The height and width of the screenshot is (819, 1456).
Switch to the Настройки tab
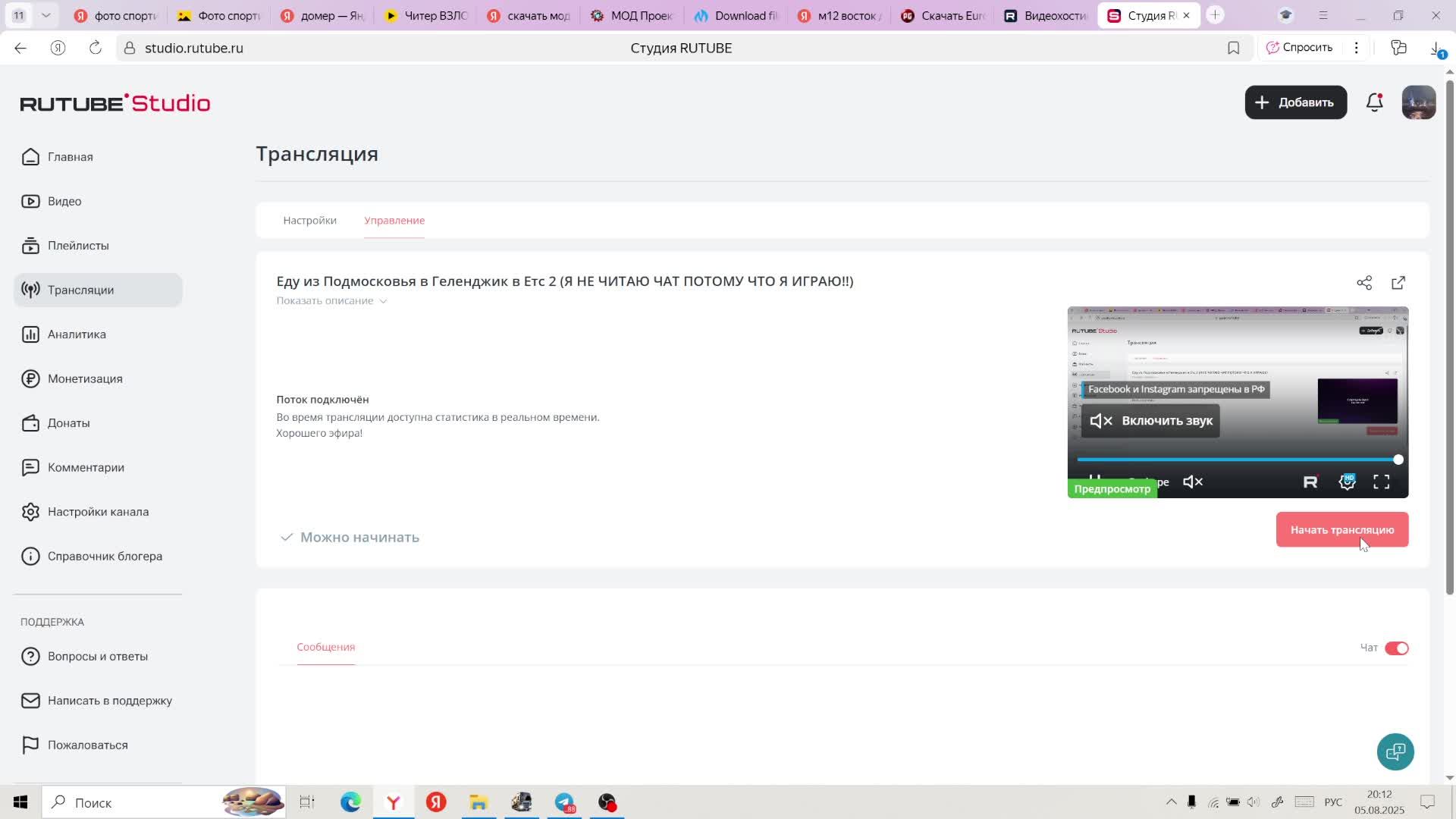point(309,221)
